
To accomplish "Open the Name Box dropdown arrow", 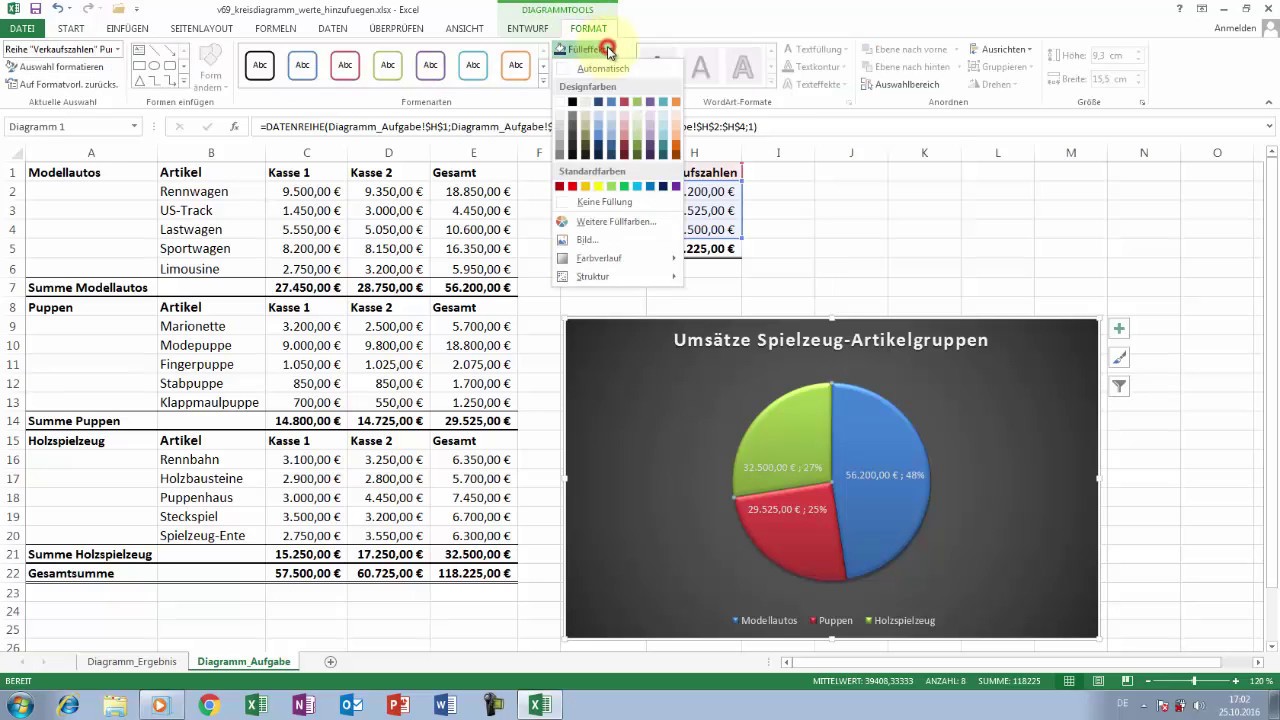I will [134, 127].
